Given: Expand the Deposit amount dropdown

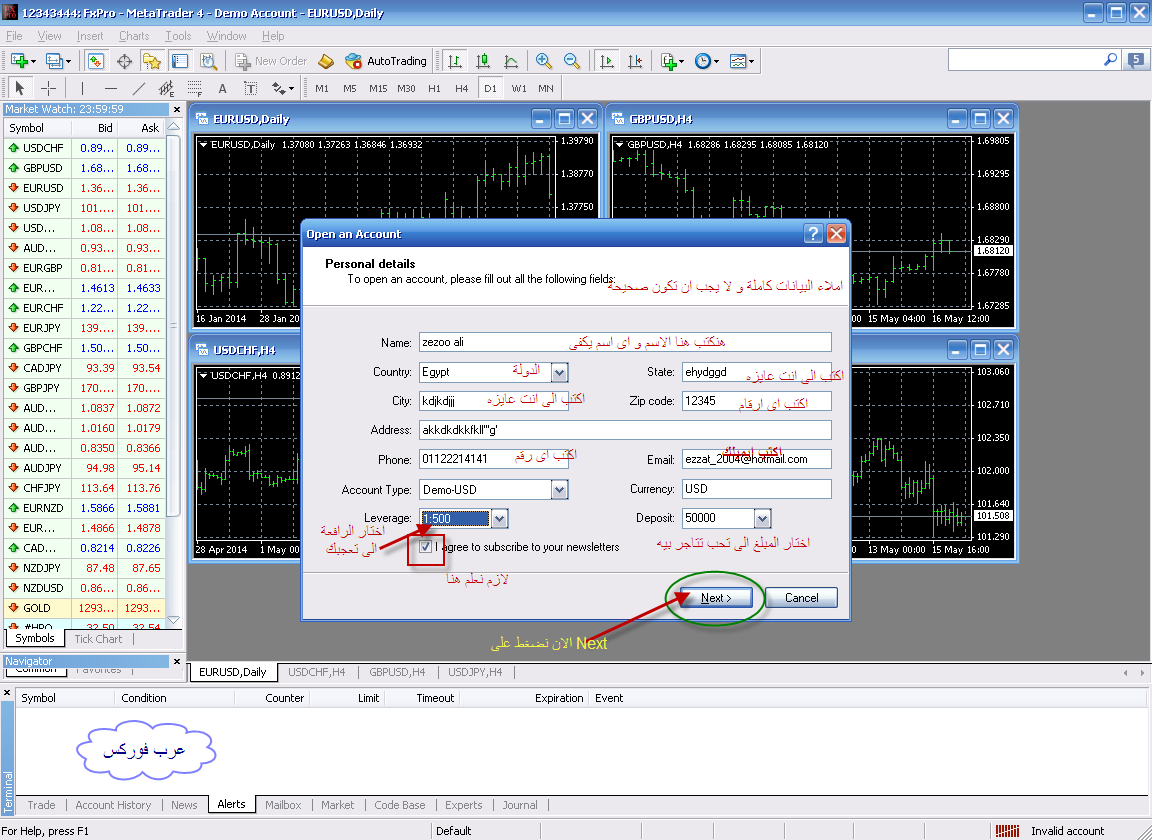Looking at the screenshot, I should 762,519.
